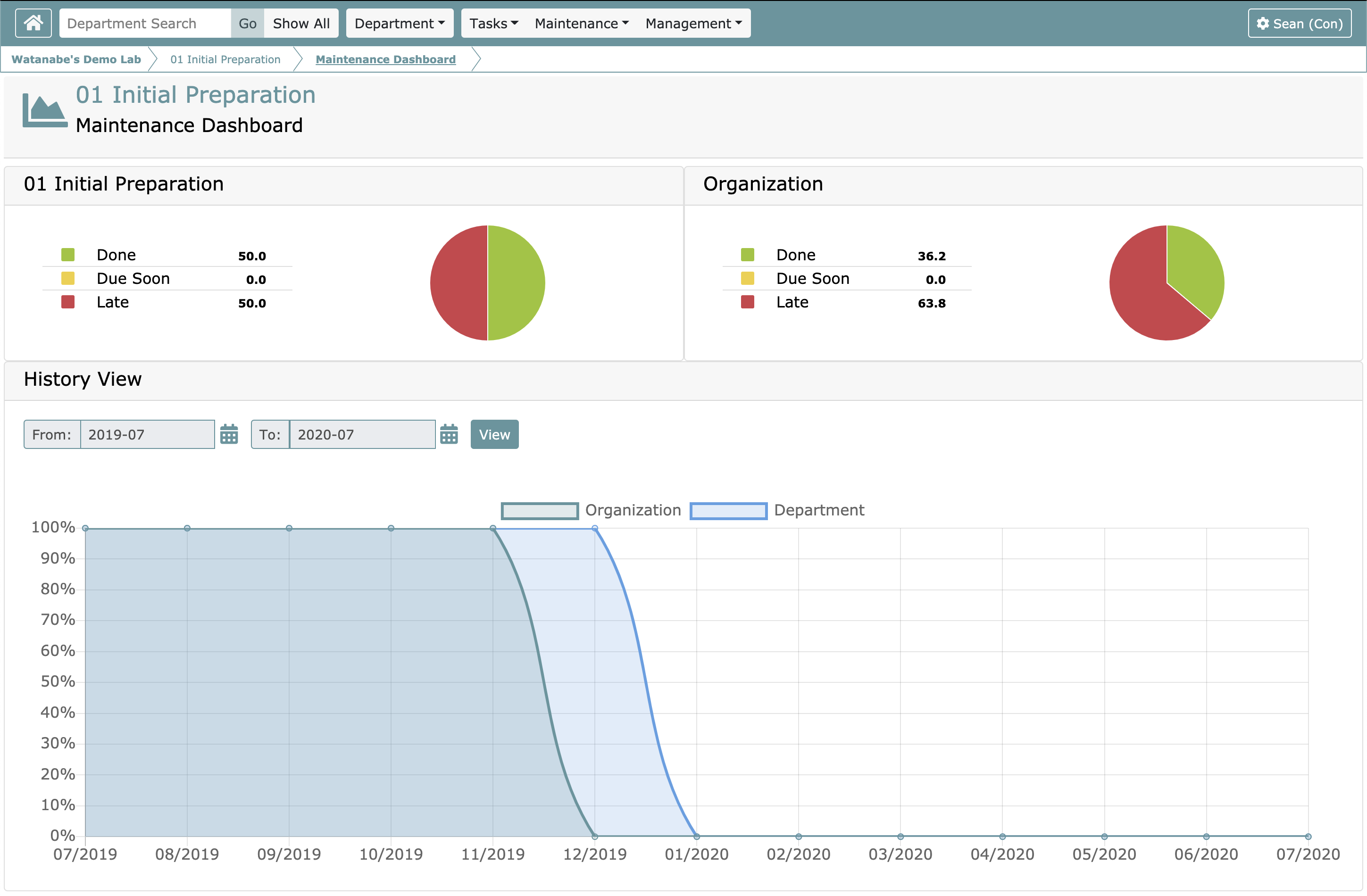Click the View history button
This screenshot has width=1367, height=896.
click(x=494, y=434)
